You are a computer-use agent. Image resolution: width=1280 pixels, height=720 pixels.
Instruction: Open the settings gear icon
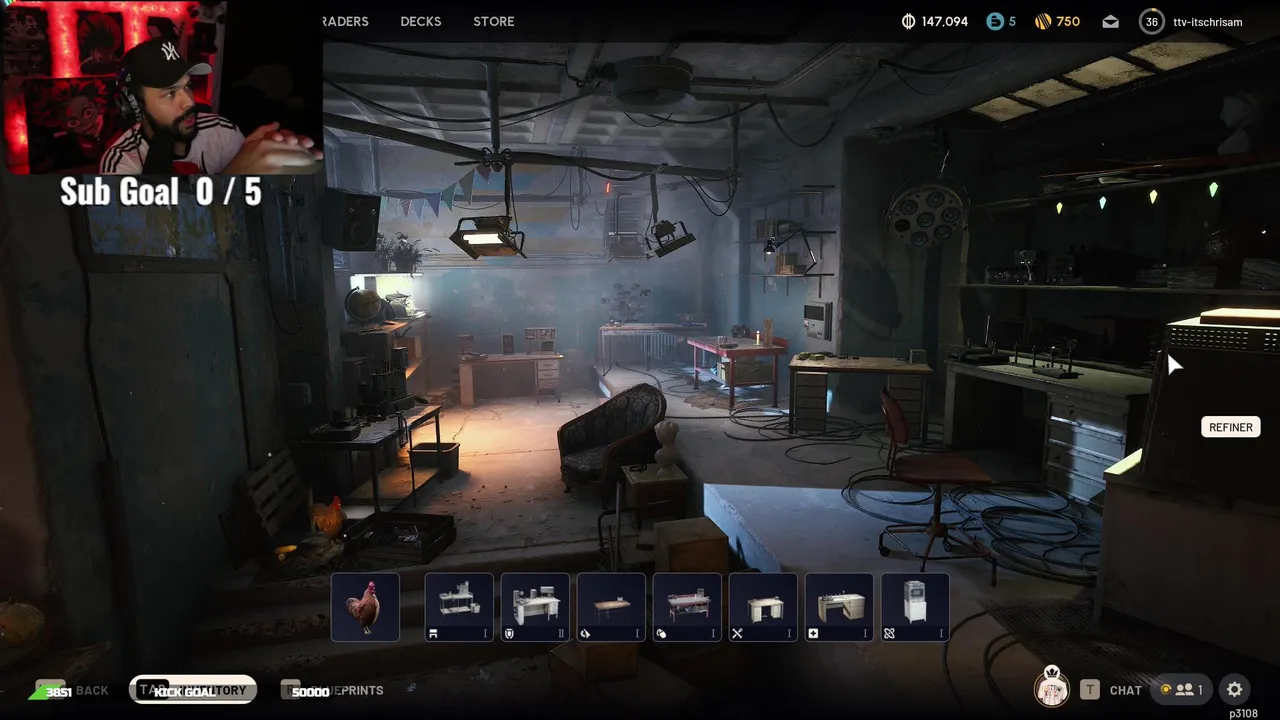click(x=1234, y=689)
